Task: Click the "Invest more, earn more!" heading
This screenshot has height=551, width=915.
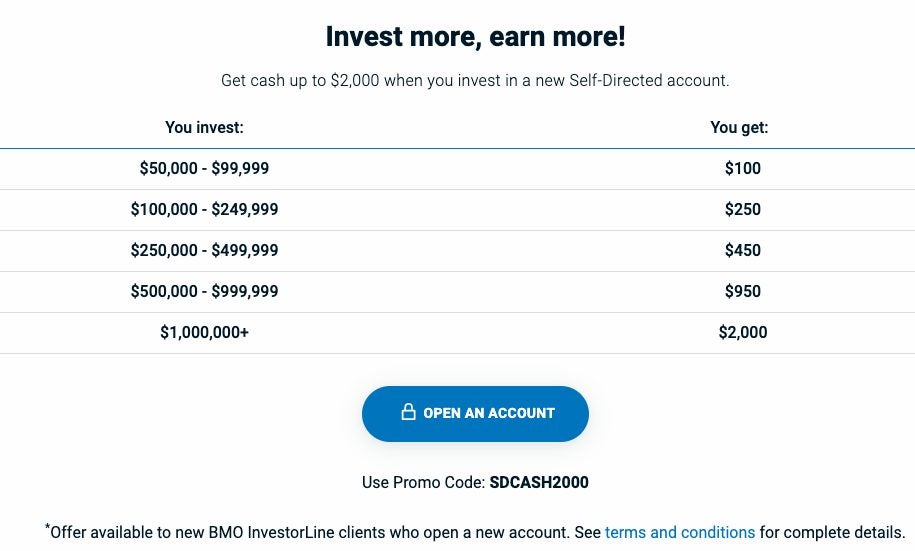Action: [475, 37]
